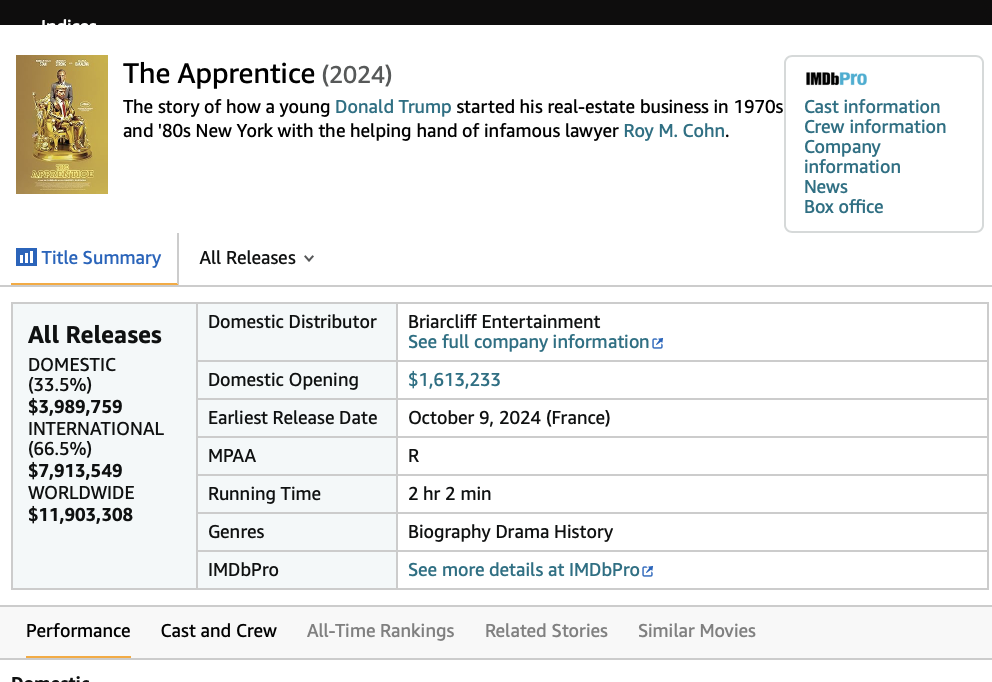Viewport: 992px width, 682px height.
Task: Open Cast information on IMDbPro
Action: [872, 107]
